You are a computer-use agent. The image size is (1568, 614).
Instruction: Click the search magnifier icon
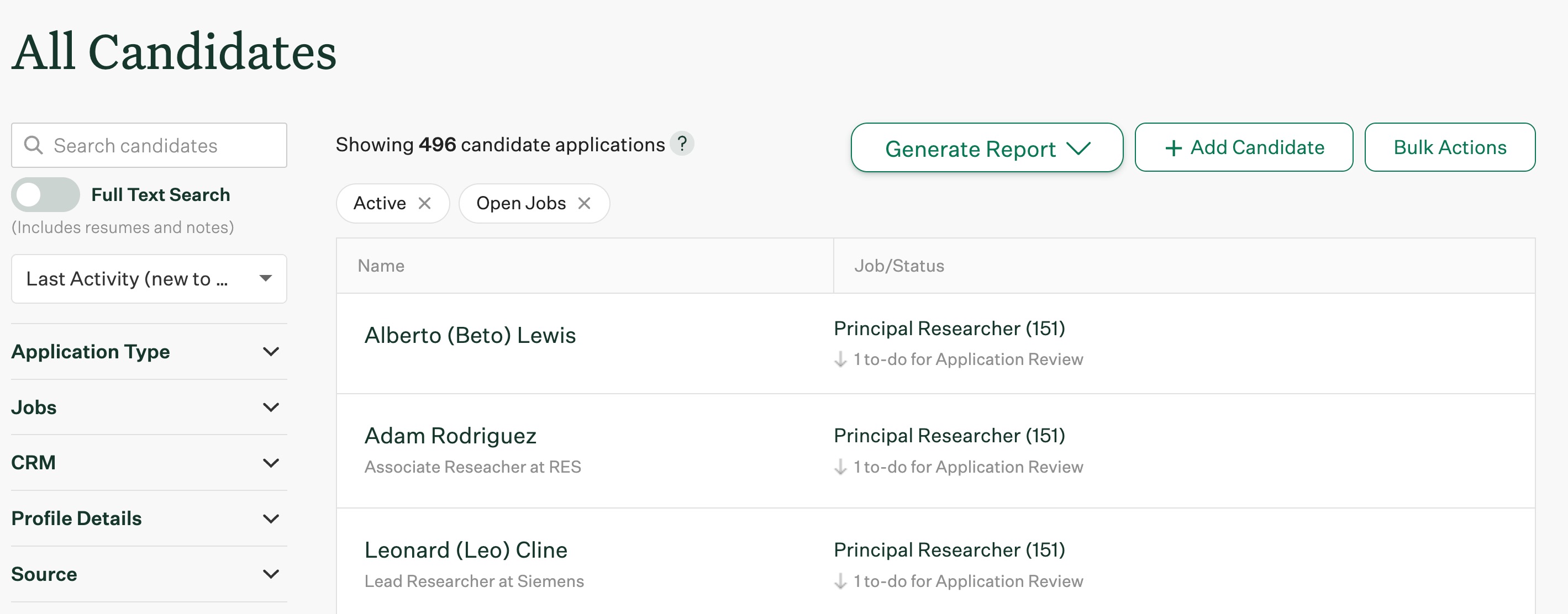[x=33, y=145]
